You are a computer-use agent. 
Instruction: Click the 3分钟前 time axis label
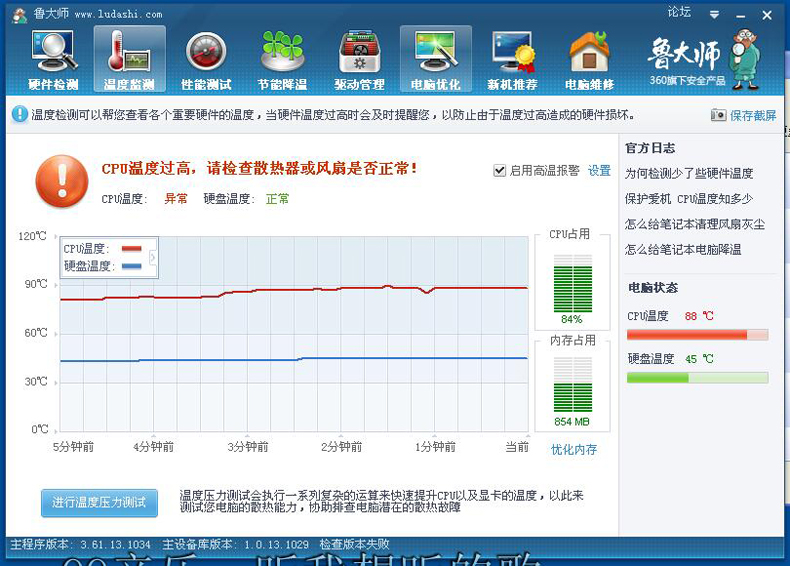[x=248, y=447]
